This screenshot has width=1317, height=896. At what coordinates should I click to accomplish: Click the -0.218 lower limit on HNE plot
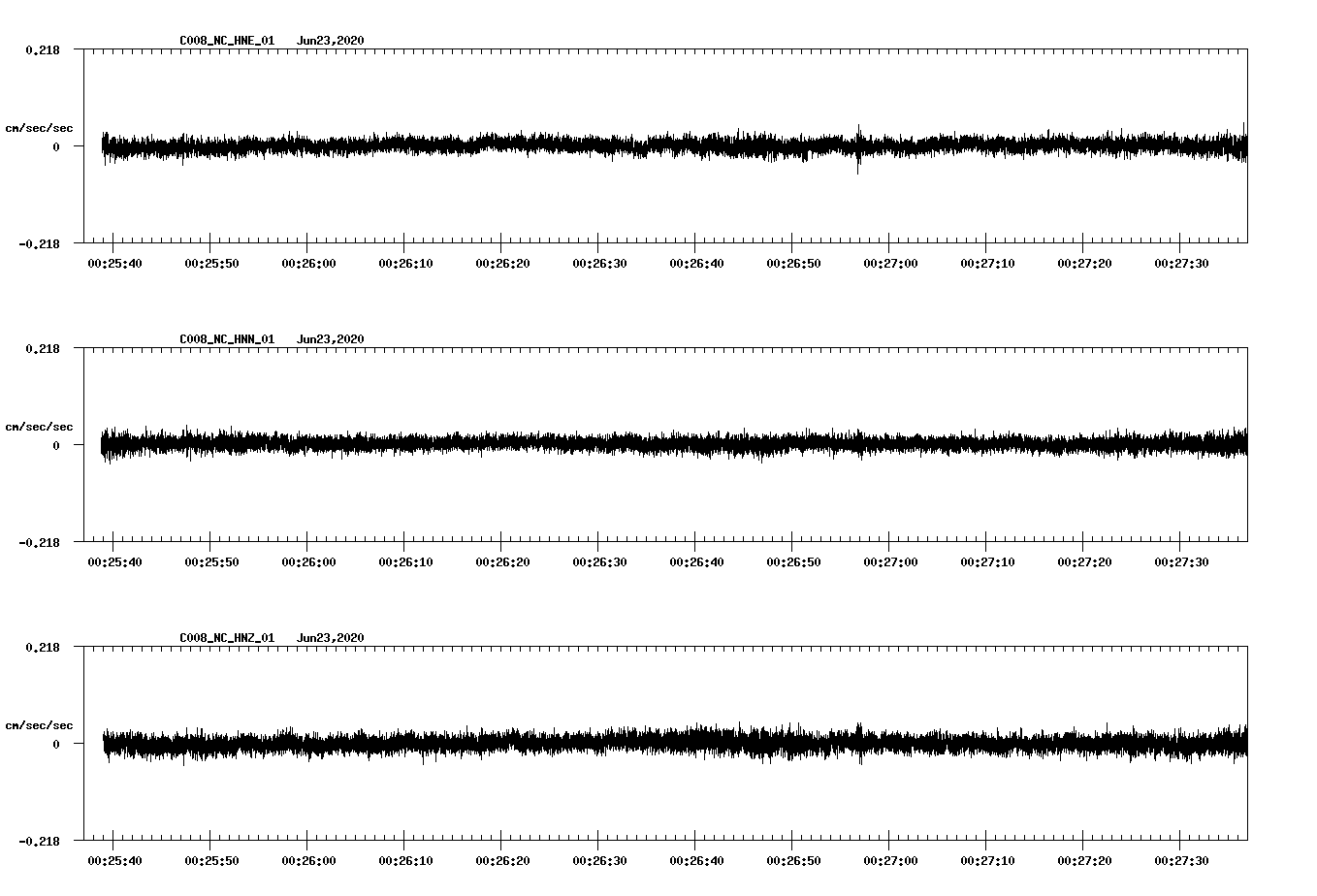[x=39, y=243]
